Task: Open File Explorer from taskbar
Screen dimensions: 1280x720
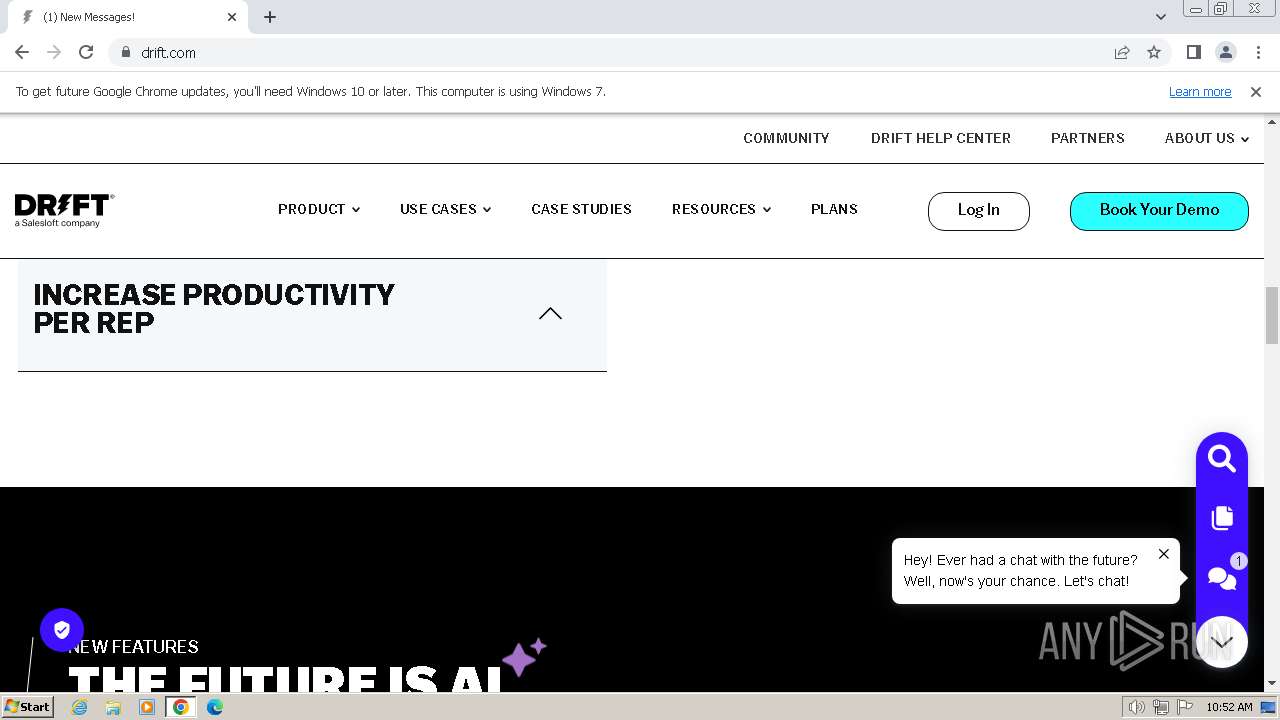Action: (113, 707)
